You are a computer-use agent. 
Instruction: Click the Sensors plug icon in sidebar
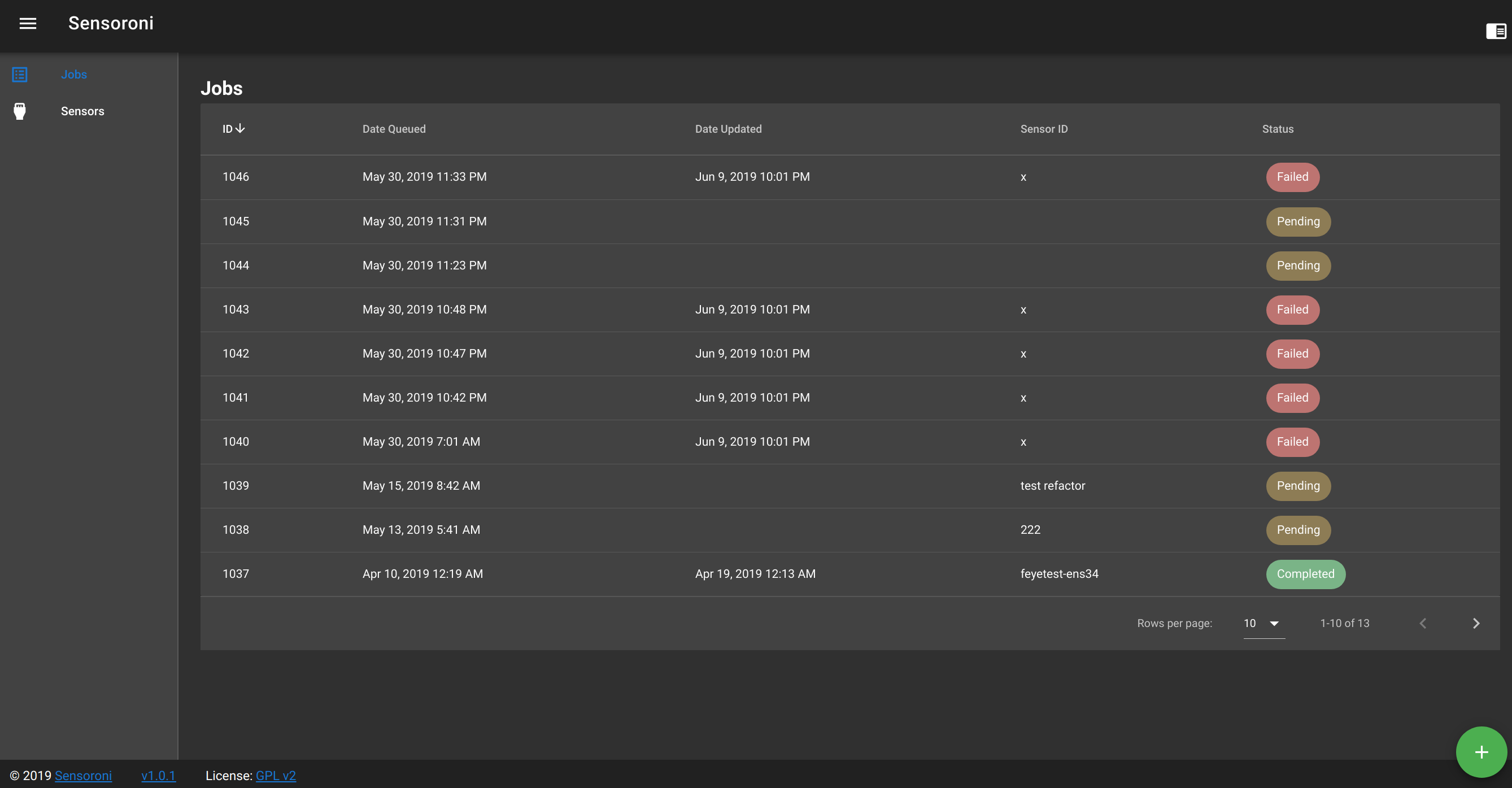point(20,111)
